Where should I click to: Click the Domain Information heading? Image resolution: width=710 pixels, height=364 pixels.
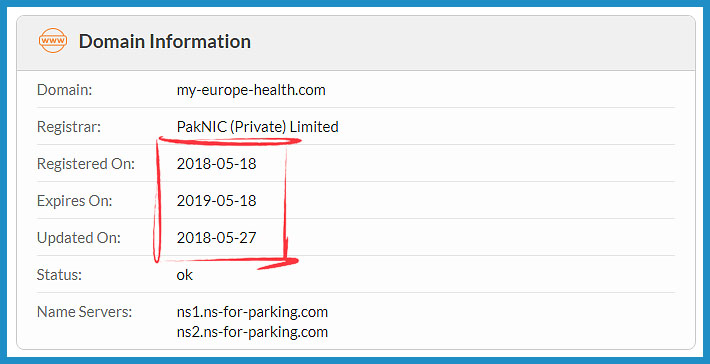pos(165,41)
